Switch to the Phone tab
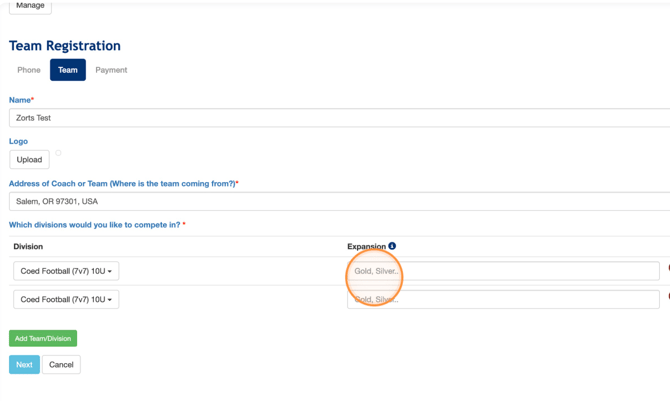 click(x=29, y=70)
